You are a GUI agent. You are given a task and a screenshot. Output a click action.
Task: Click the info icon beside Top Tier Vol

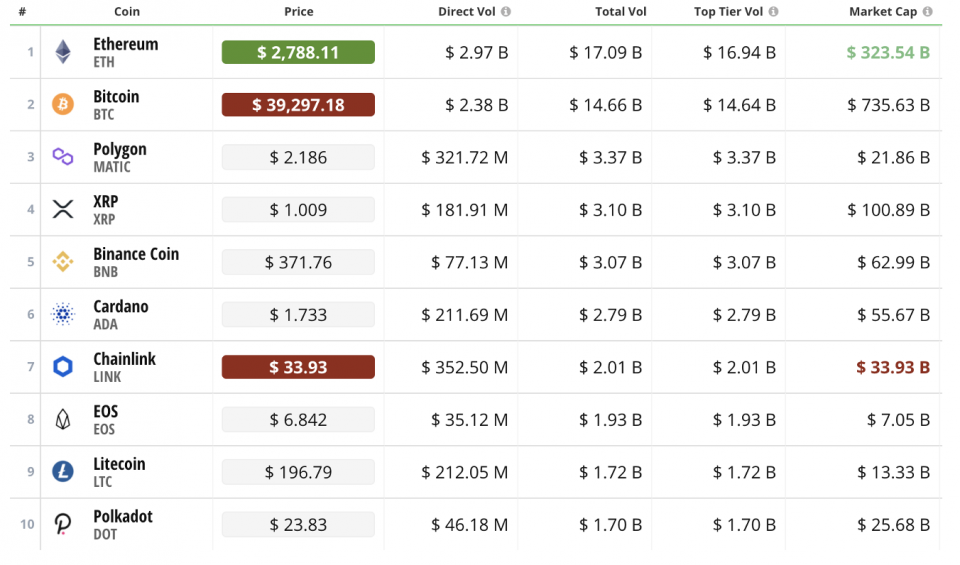pyautogui.click(x=773, y=12)
